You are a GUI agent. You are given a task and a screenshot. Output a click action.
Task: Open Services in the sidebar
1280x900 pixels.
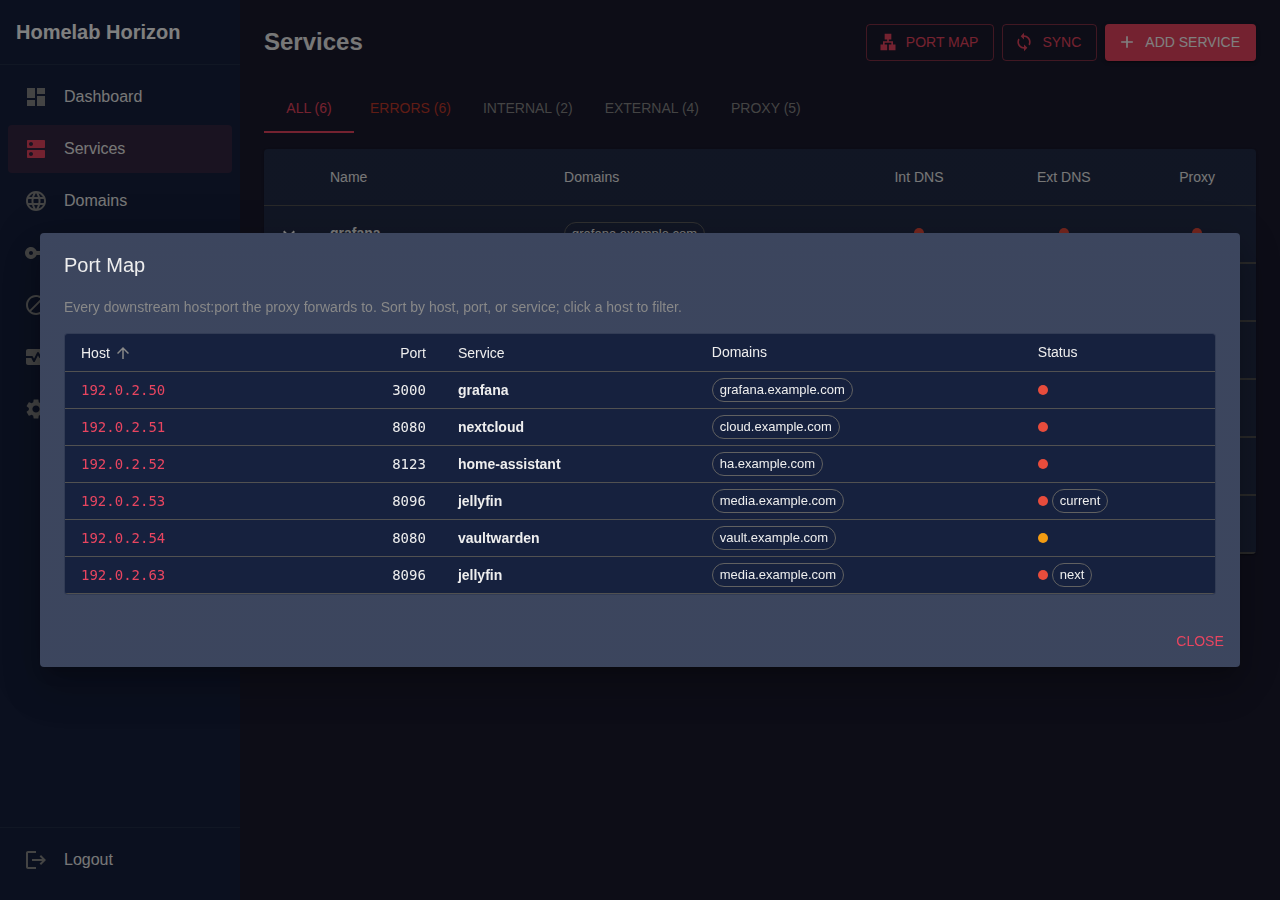pyautogui.click(x=120, y=149)
